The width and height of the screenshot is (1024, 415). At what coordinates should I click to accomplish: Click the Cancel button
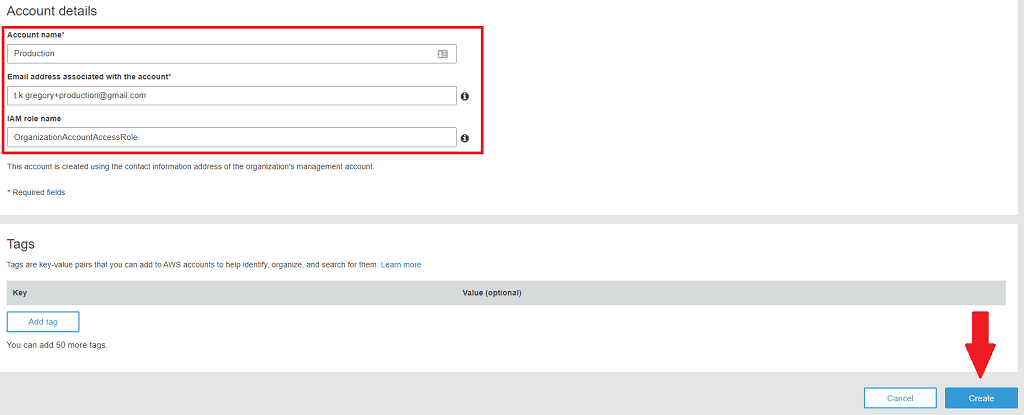click(900, 398)
